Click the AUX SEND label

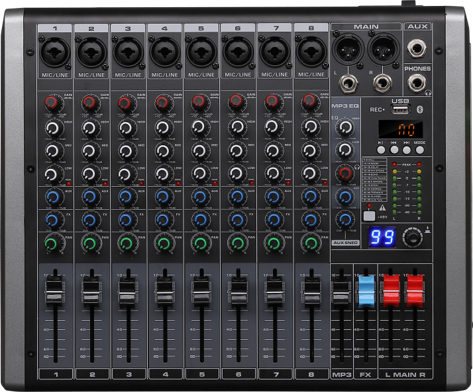coord(345,243)
